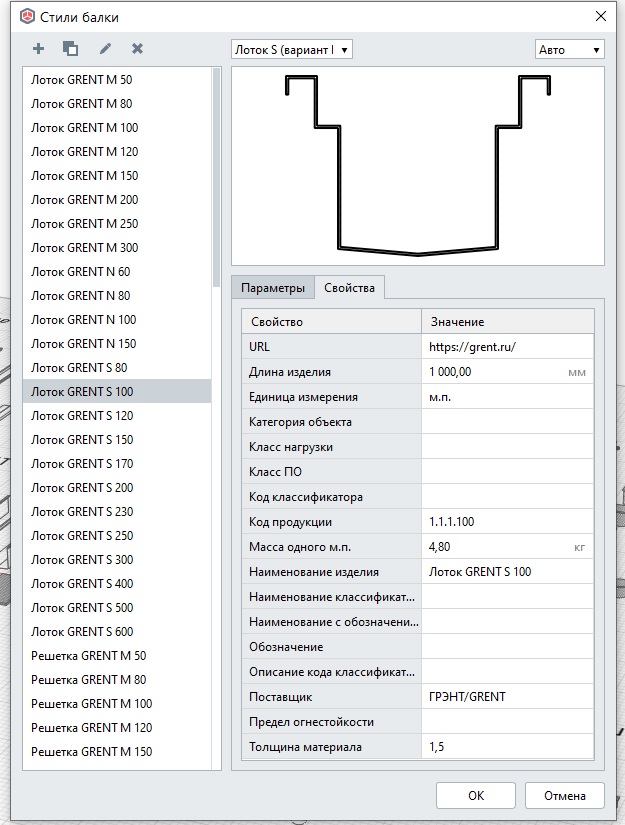Screen dimensions: 625x825
Task: Click URL value https://grent.ru/
Action: pos(507,347)
